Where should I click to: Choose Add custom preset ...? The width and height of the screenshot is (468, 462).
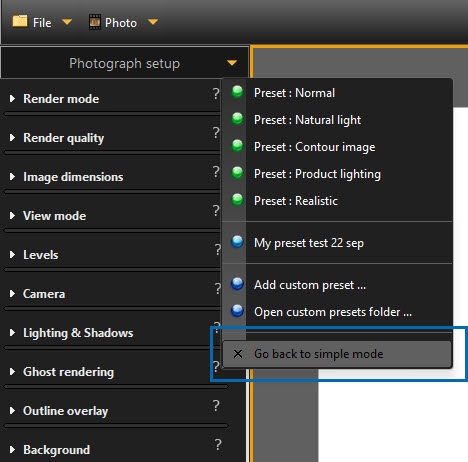coord(337,285)
